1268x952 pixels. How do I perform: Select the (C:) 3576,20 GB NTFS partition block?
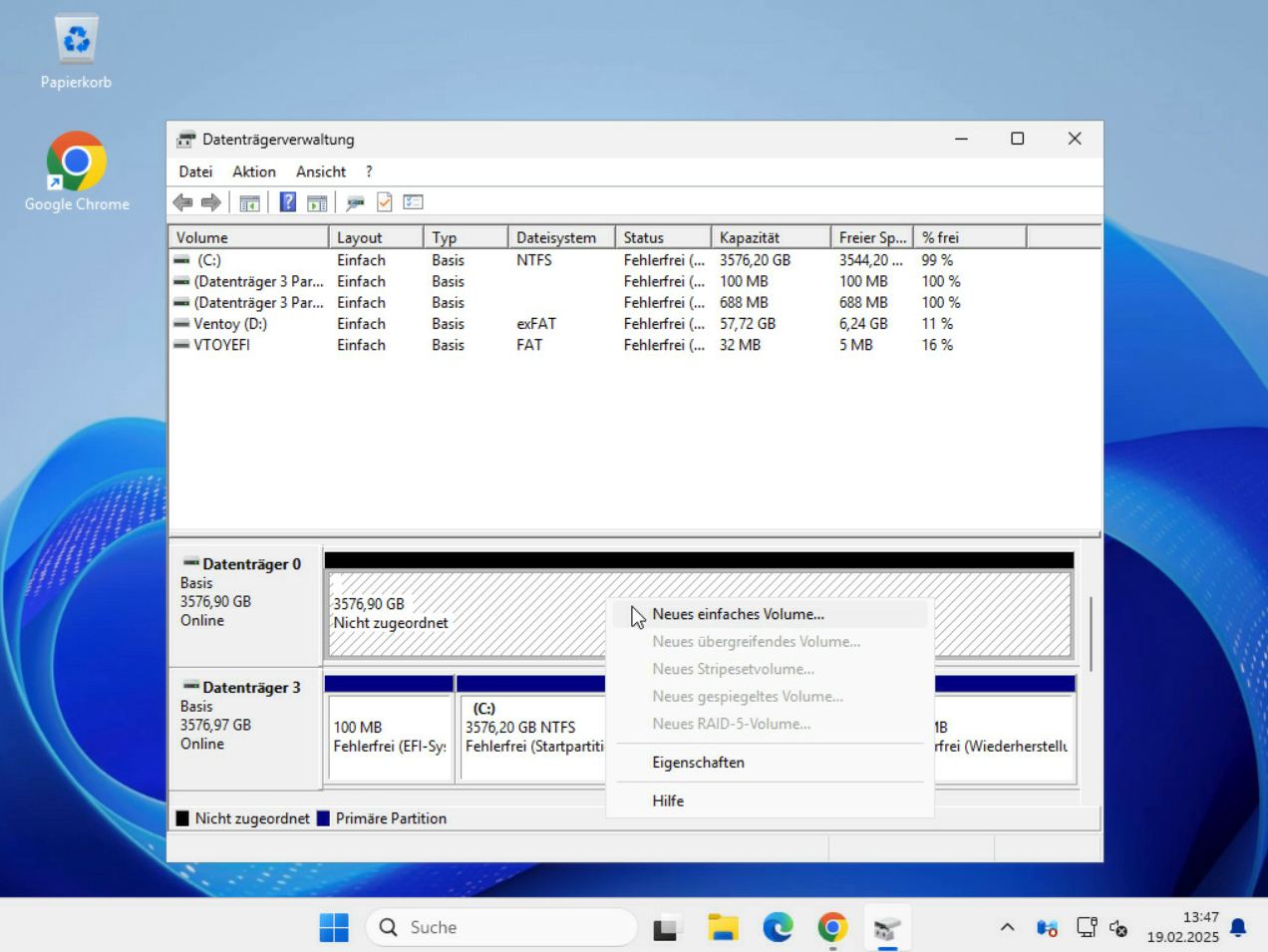[531, 737]
